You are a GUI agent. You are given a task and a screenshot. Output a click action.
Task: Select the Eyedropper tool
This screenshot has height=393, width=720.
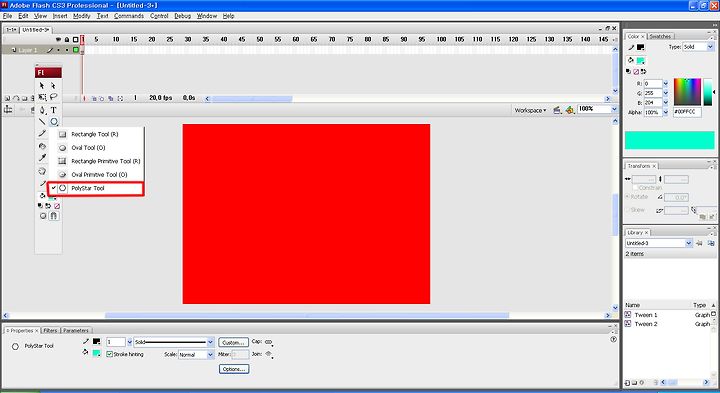point(42,158)
